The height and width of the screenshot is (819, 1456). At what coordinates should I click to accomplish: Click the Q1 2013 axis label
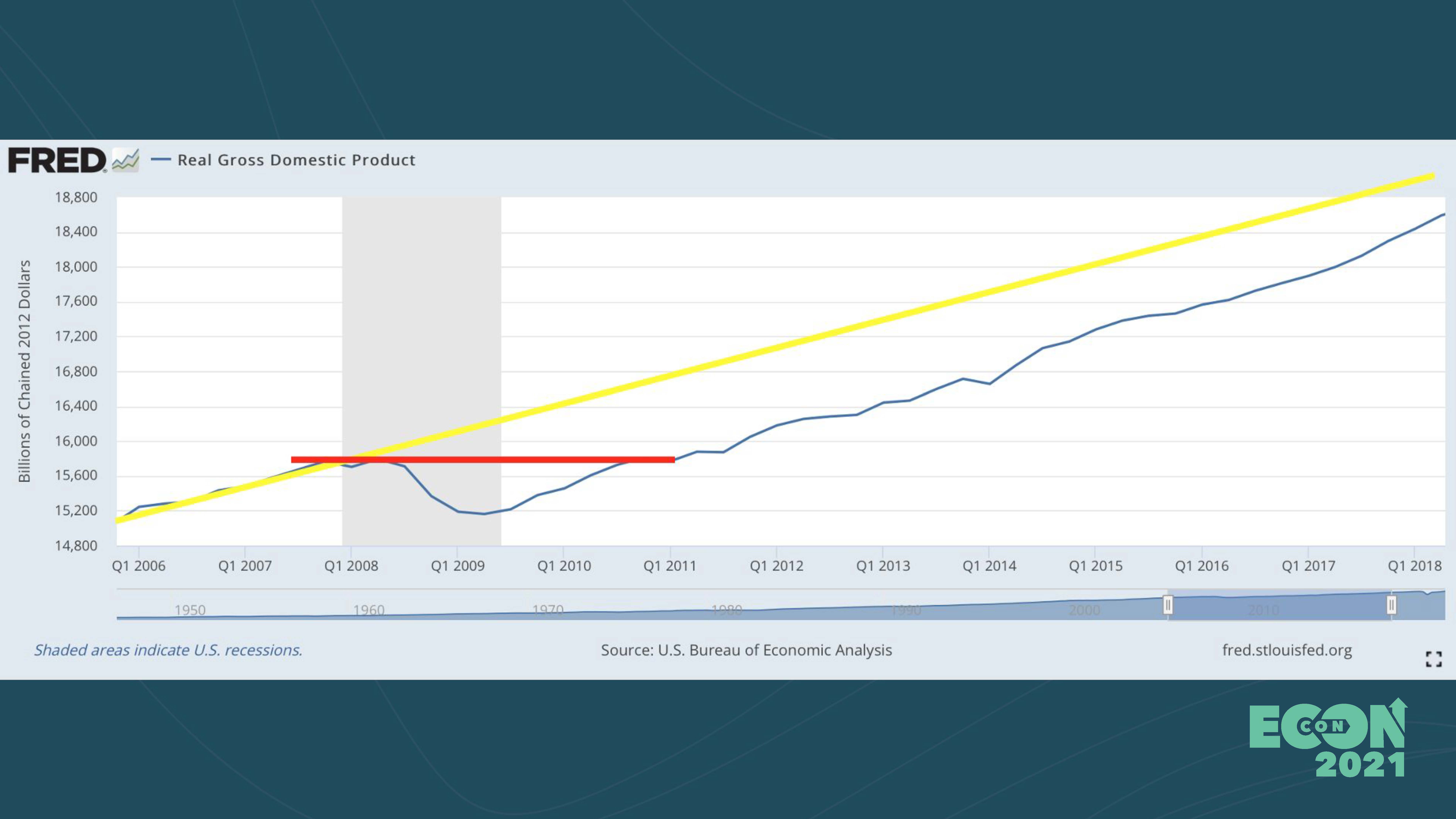(x=883, y=566)
